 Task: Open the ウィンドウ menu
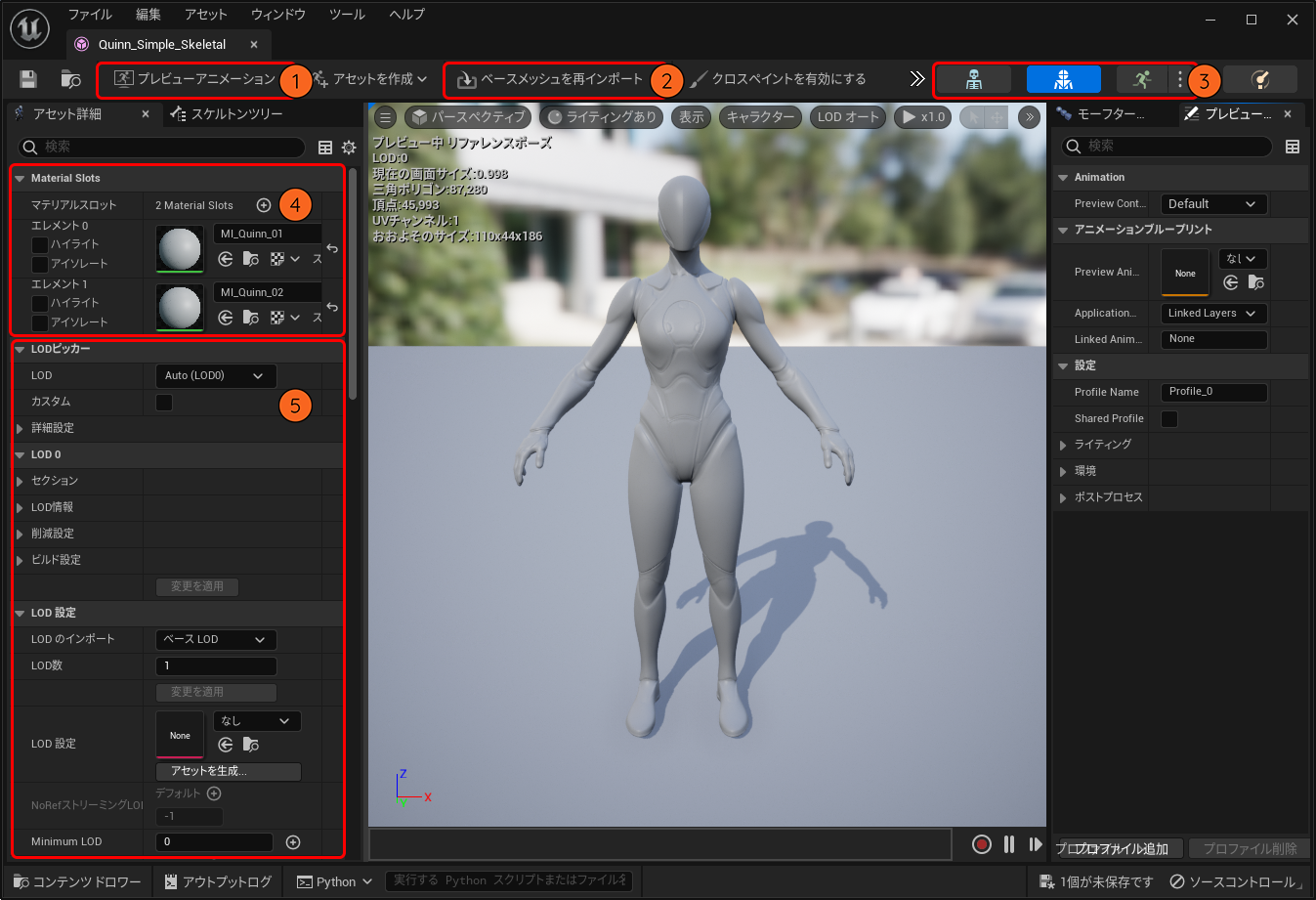(x=277, y=15)
